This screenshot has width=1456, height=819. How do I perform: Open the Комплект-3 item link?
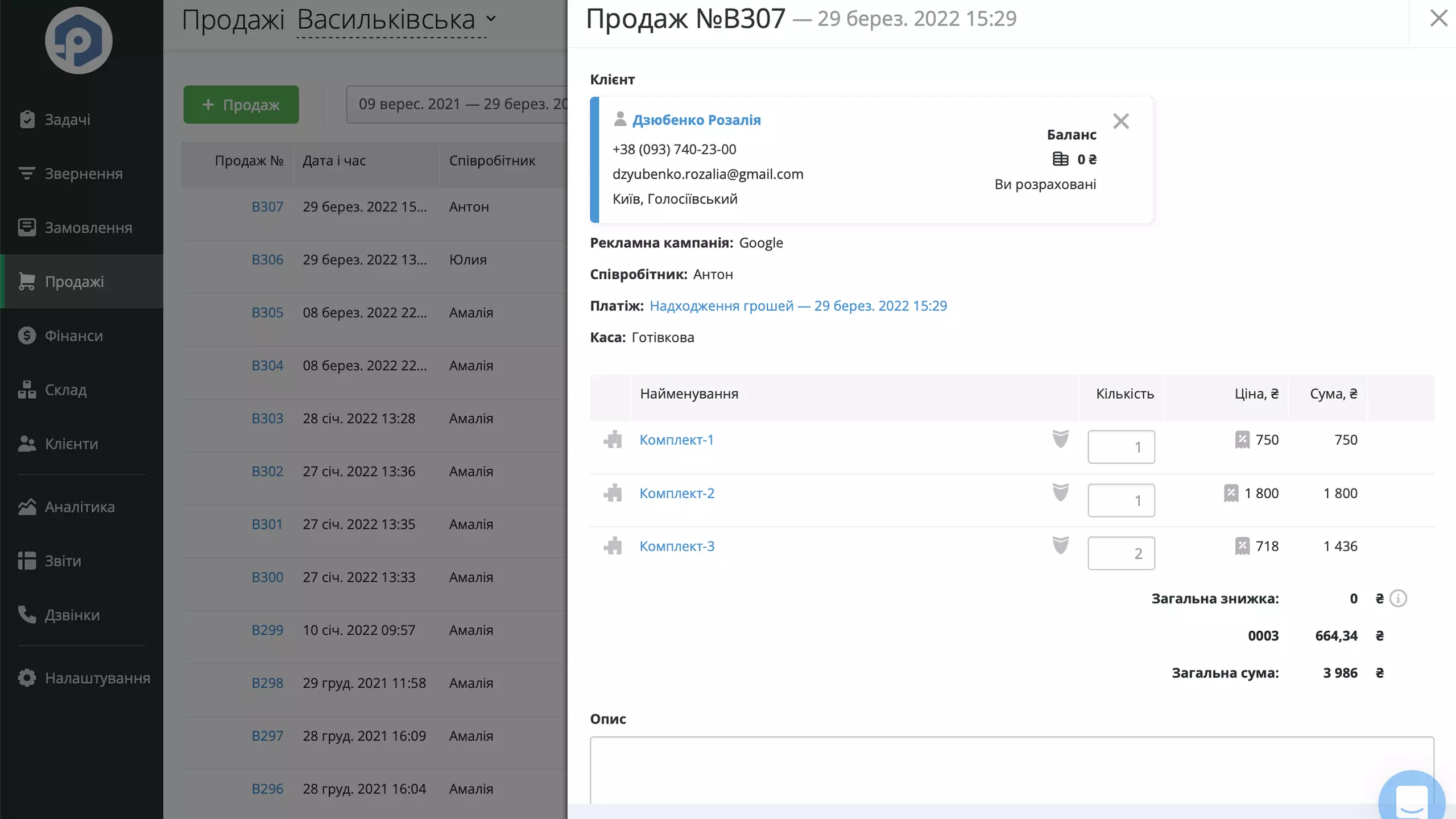coord(677,546)
